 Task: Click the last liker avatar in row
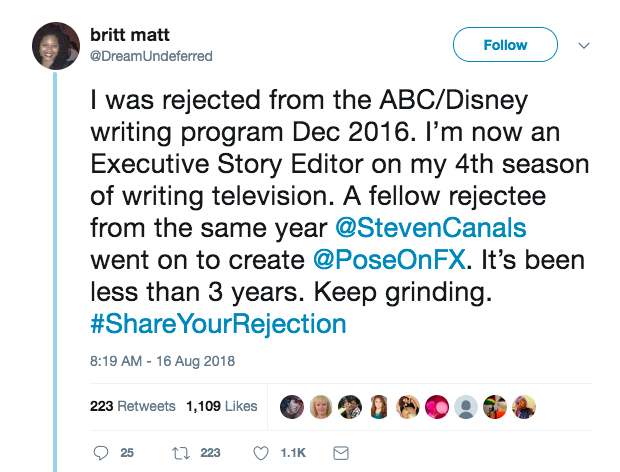coord(523,406)
